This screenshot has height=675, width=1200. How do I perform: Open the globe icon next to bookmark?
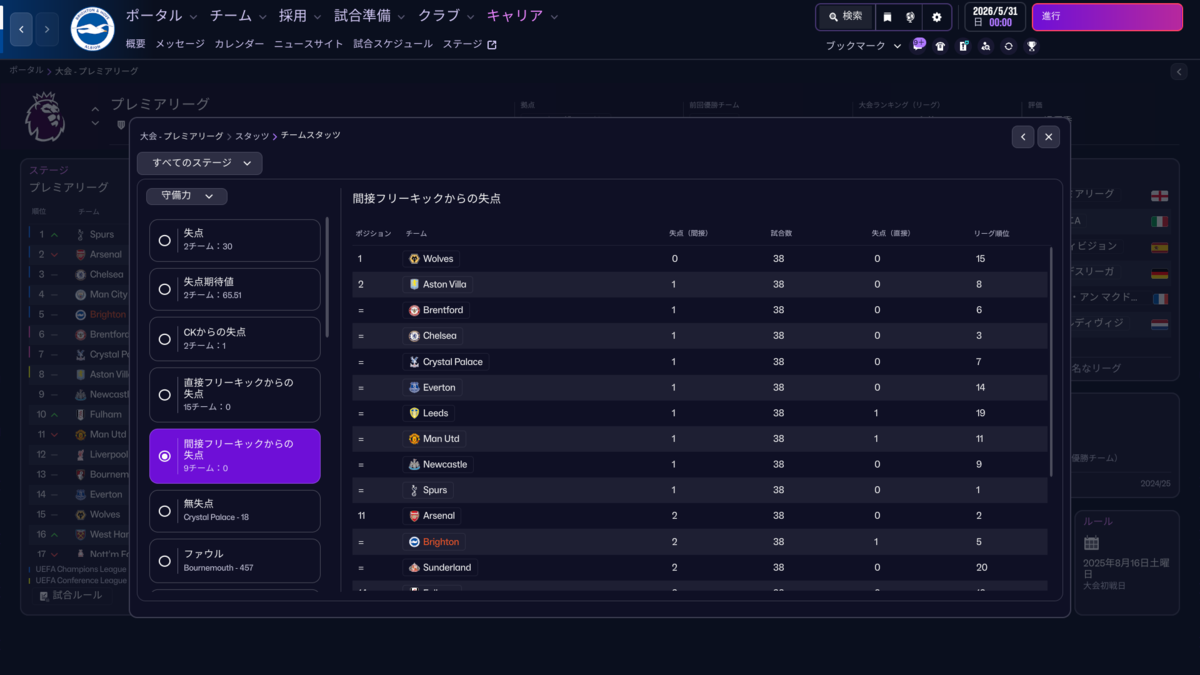click(911, 17)
